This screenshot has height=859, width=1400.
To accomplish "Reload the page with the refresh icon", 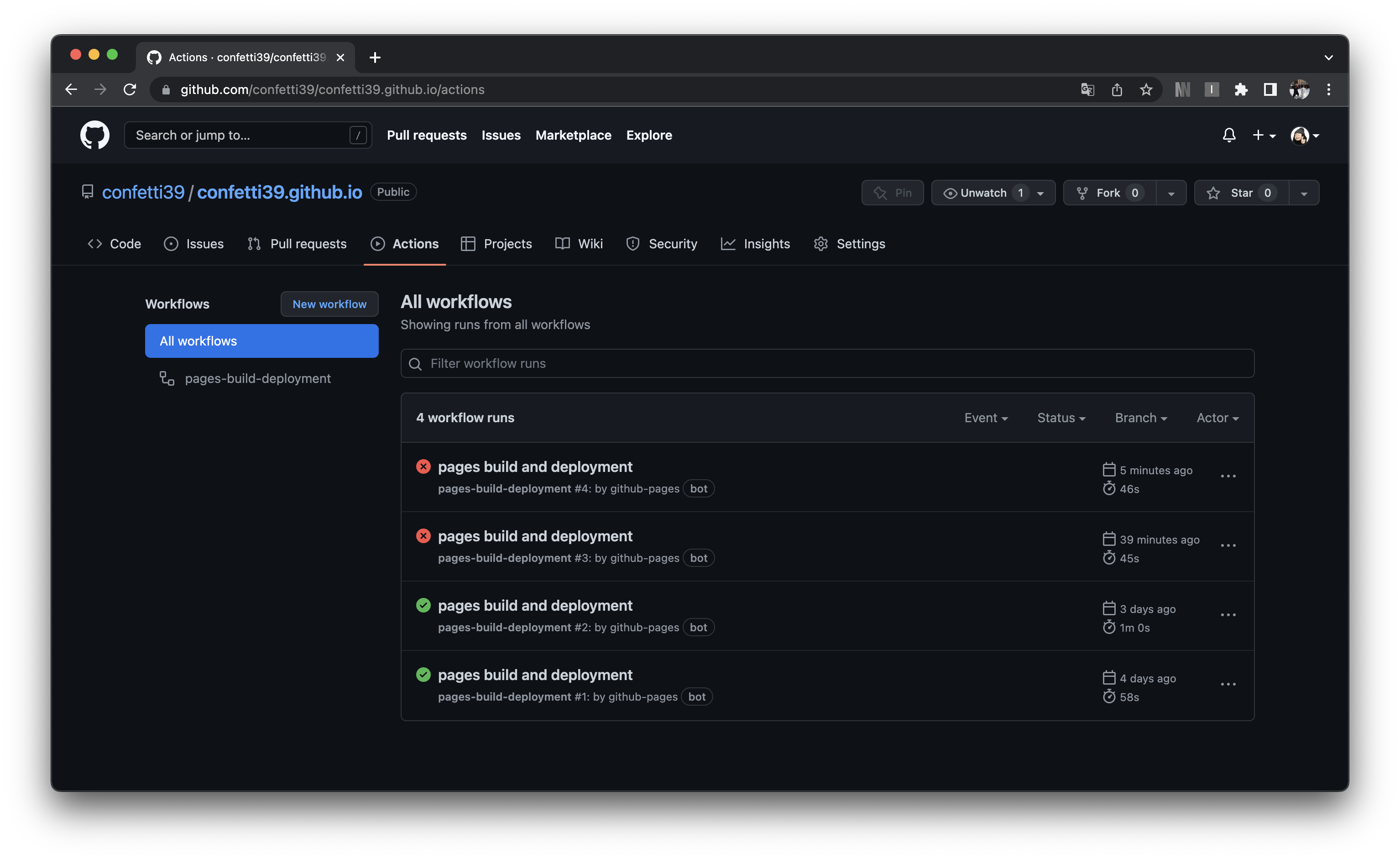I will pos(130,89).
